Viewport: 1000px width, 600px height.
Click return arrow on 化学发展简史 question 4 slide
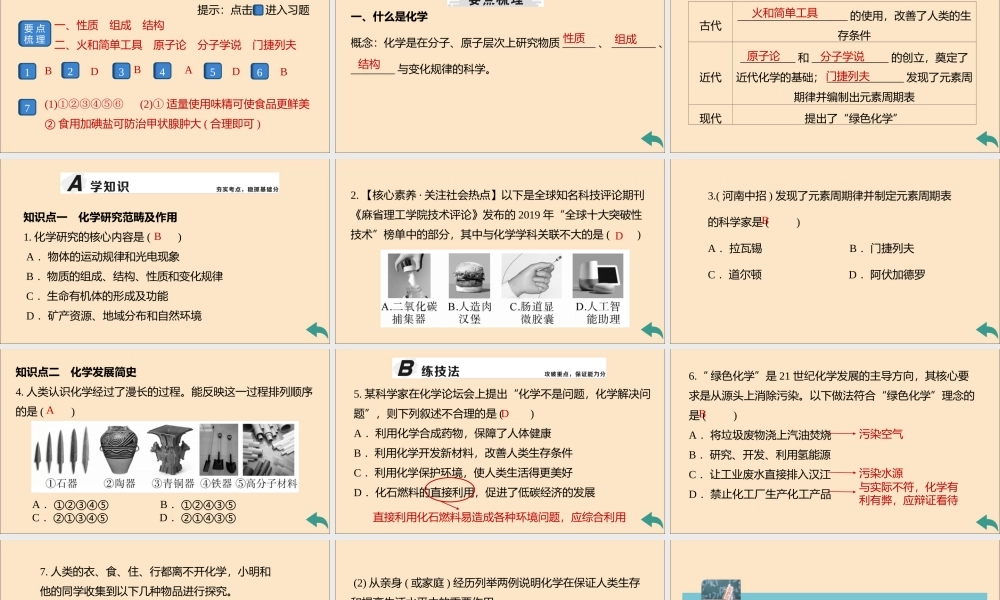click(x=316, y=520)
